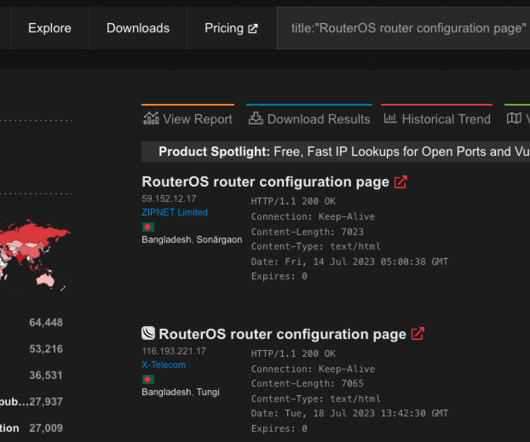The width and height of the screenshot is (530, 442).
Task: Click the count 36,531
Action: (x=46, y=375)
